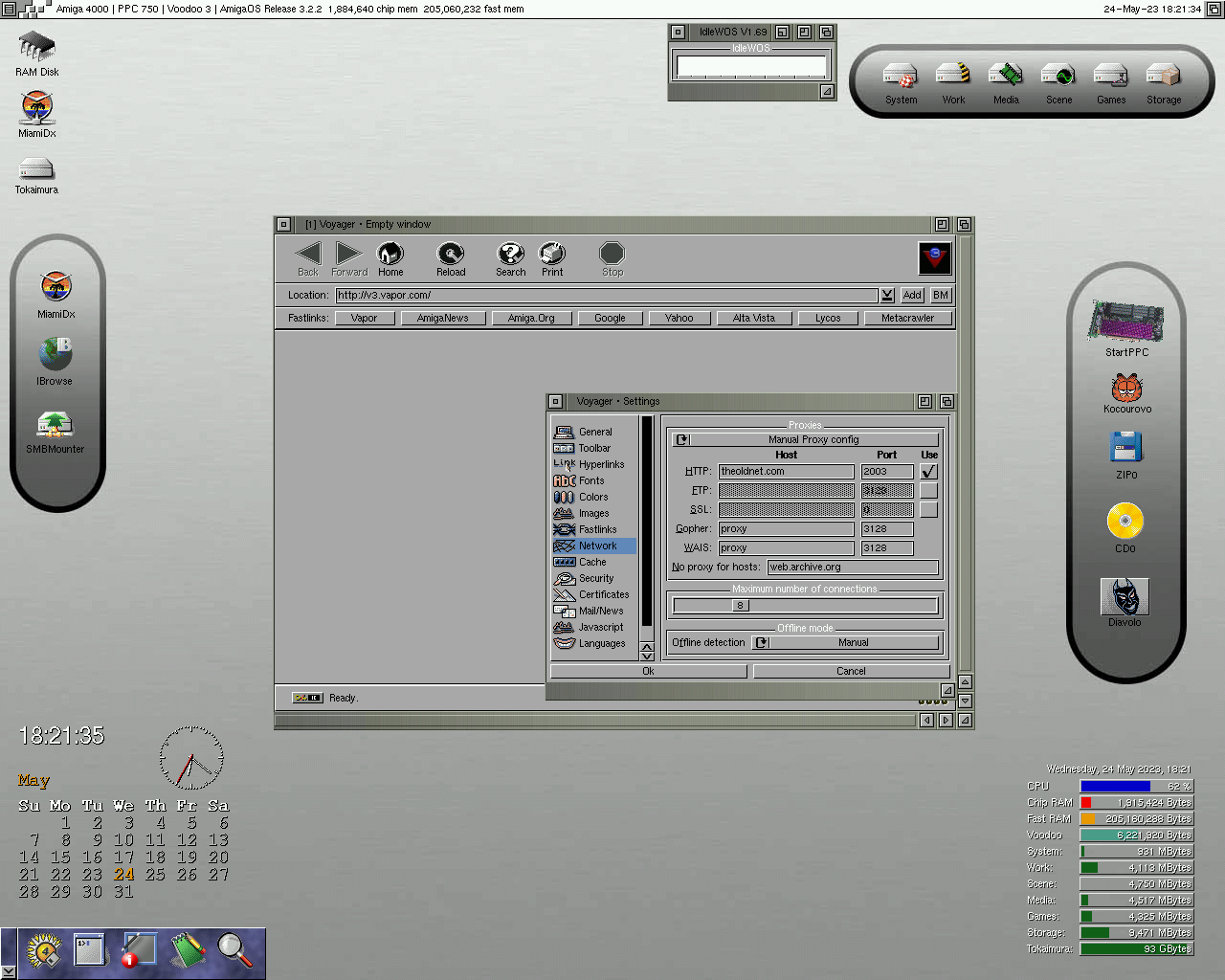Image resolution: width=1225 pixels, height=980 pixels.
Task: Click the Search question-mark icon
Action: [x=510, y=254]
